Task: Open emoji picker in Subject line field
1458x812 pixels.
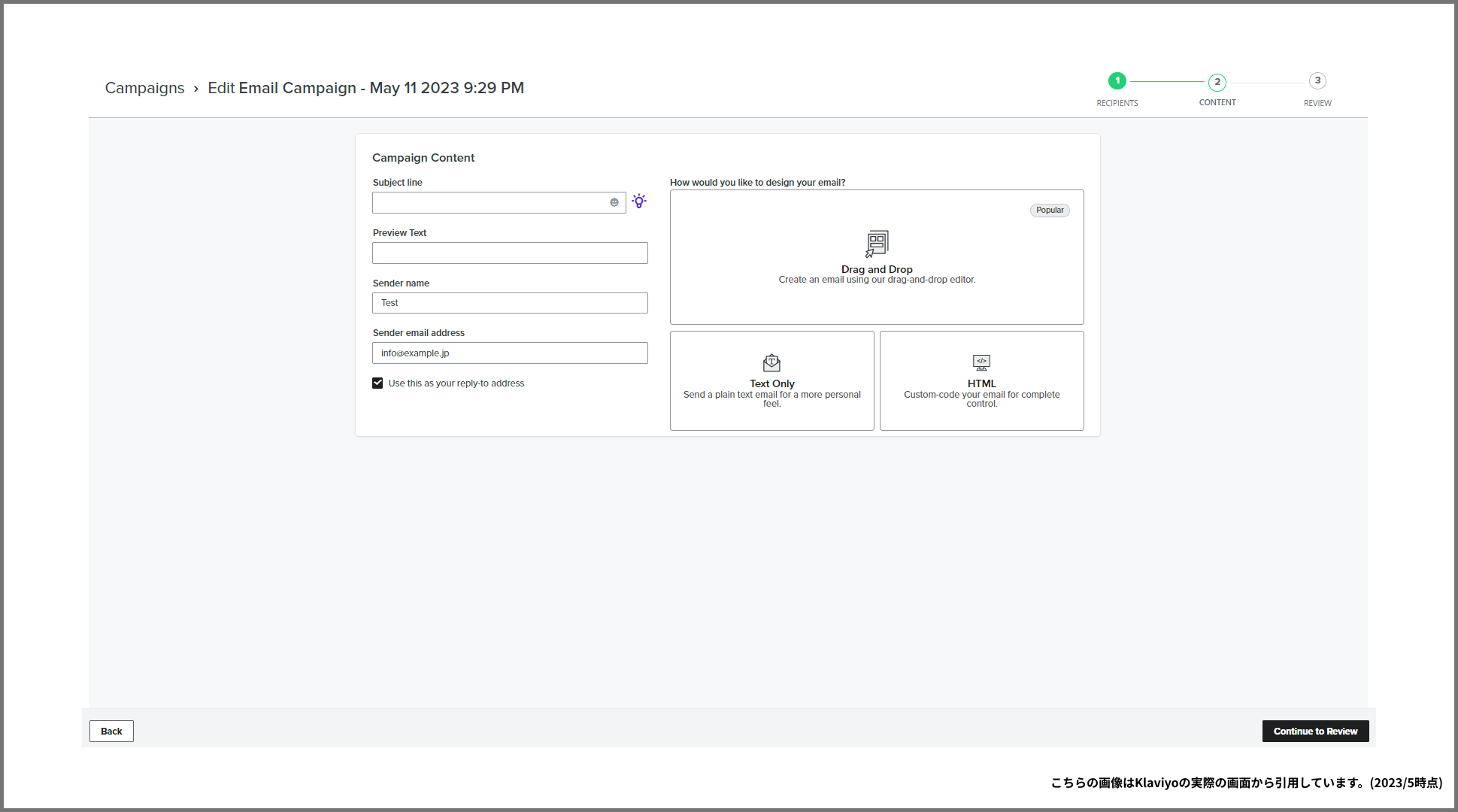Action: click(614, 202)
